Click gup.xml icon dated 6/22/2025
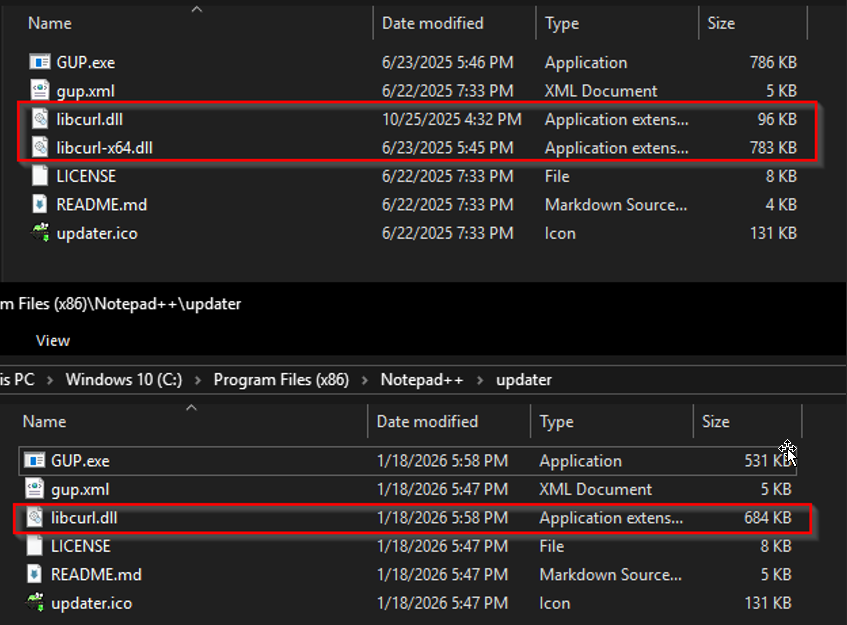Viewport: 847px width, 625px height. 40,91
